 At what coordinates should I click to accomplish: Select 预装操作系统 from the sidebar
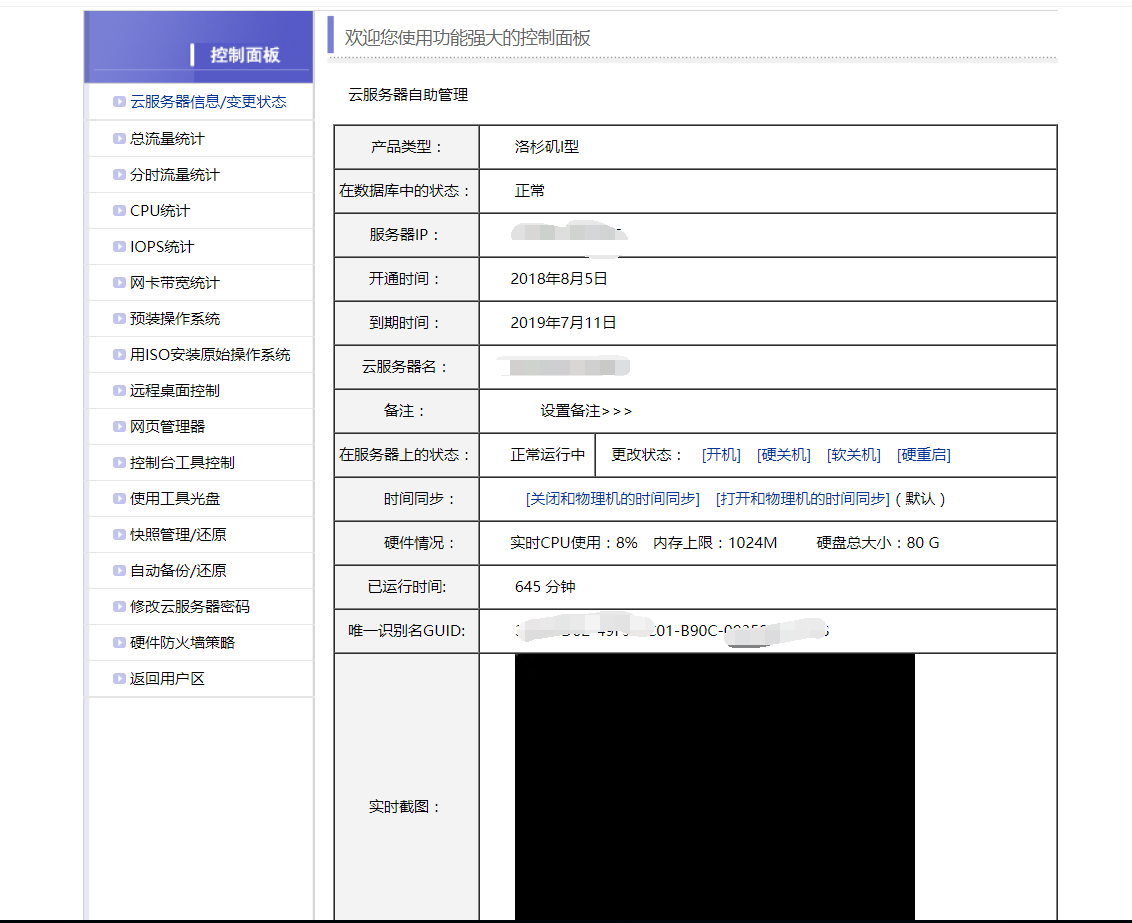point(175,319)
